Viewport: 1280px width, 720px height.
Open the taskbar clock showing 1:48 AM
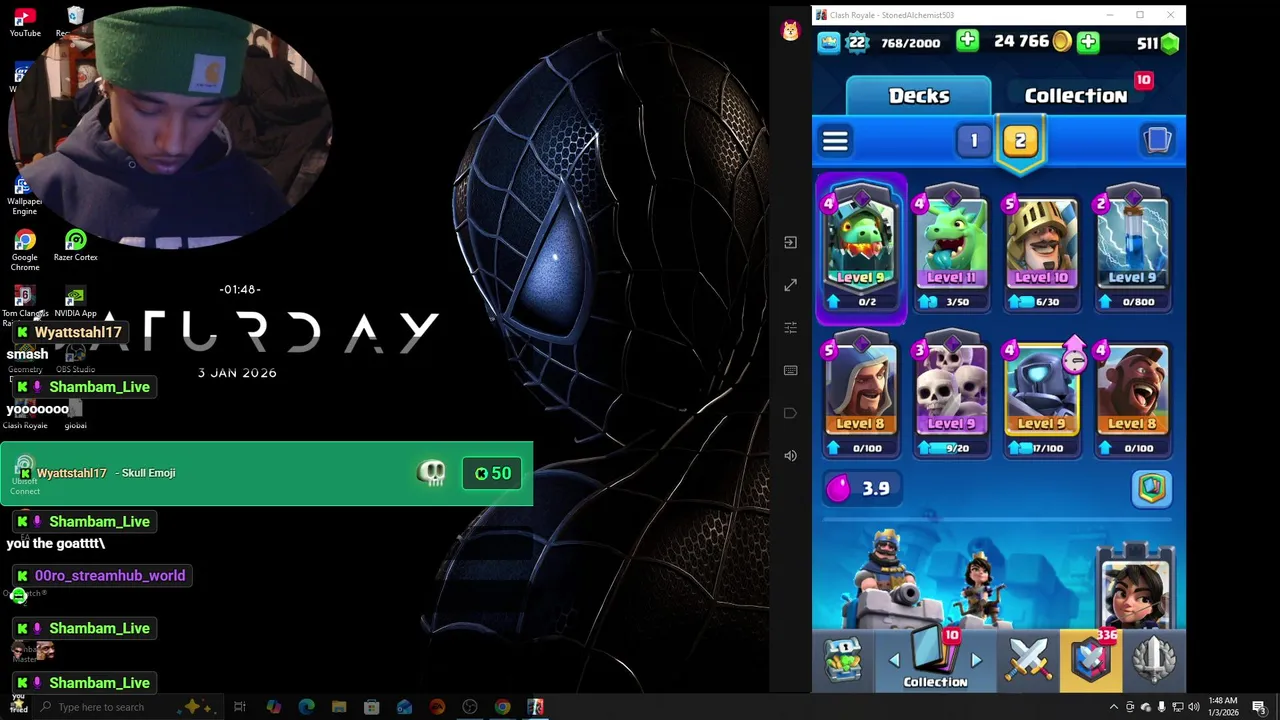[1223, 707]
